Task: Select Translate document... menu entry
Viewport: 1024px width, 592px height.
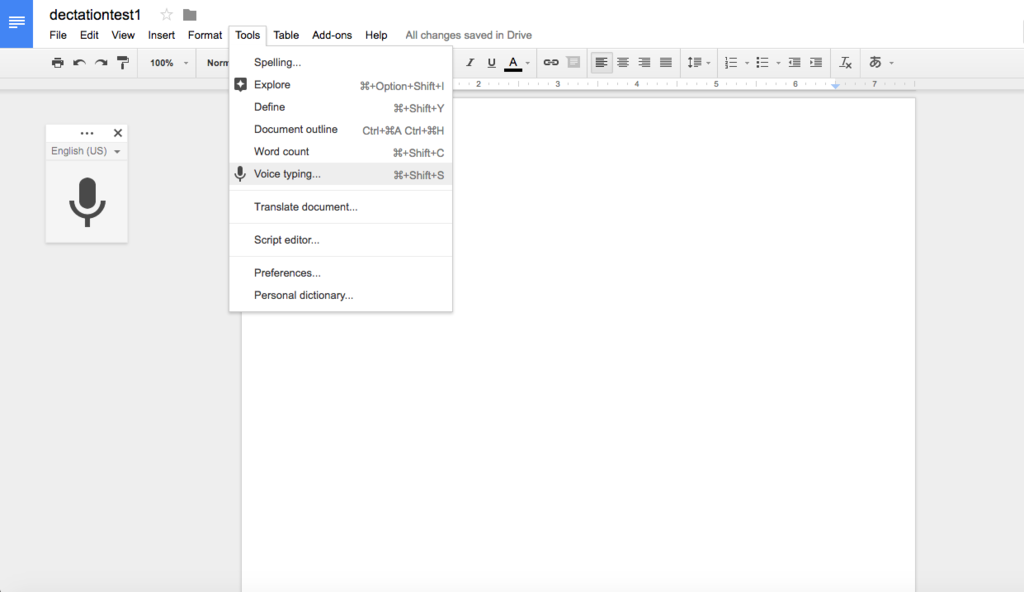Action: pyautogui.click(x=340, y=207)
